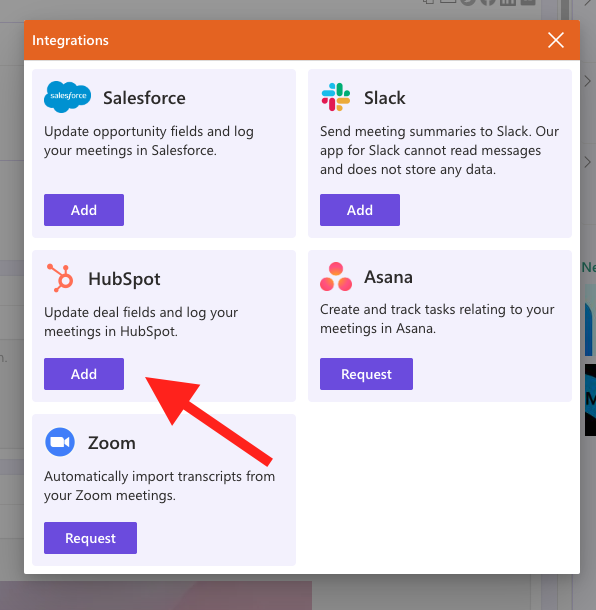Request the Asana integration
Viewport: 596px width, 610px height.
[366, 374]
